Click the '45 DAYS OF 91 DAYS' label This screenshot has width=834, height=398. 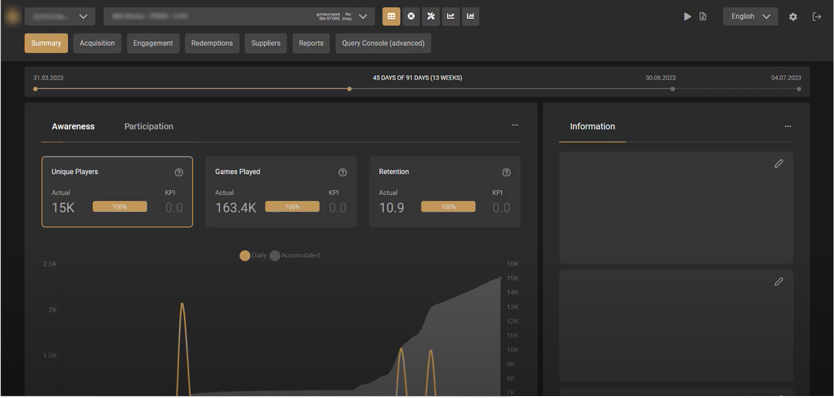pyautogui.click(x=417, y=78)
